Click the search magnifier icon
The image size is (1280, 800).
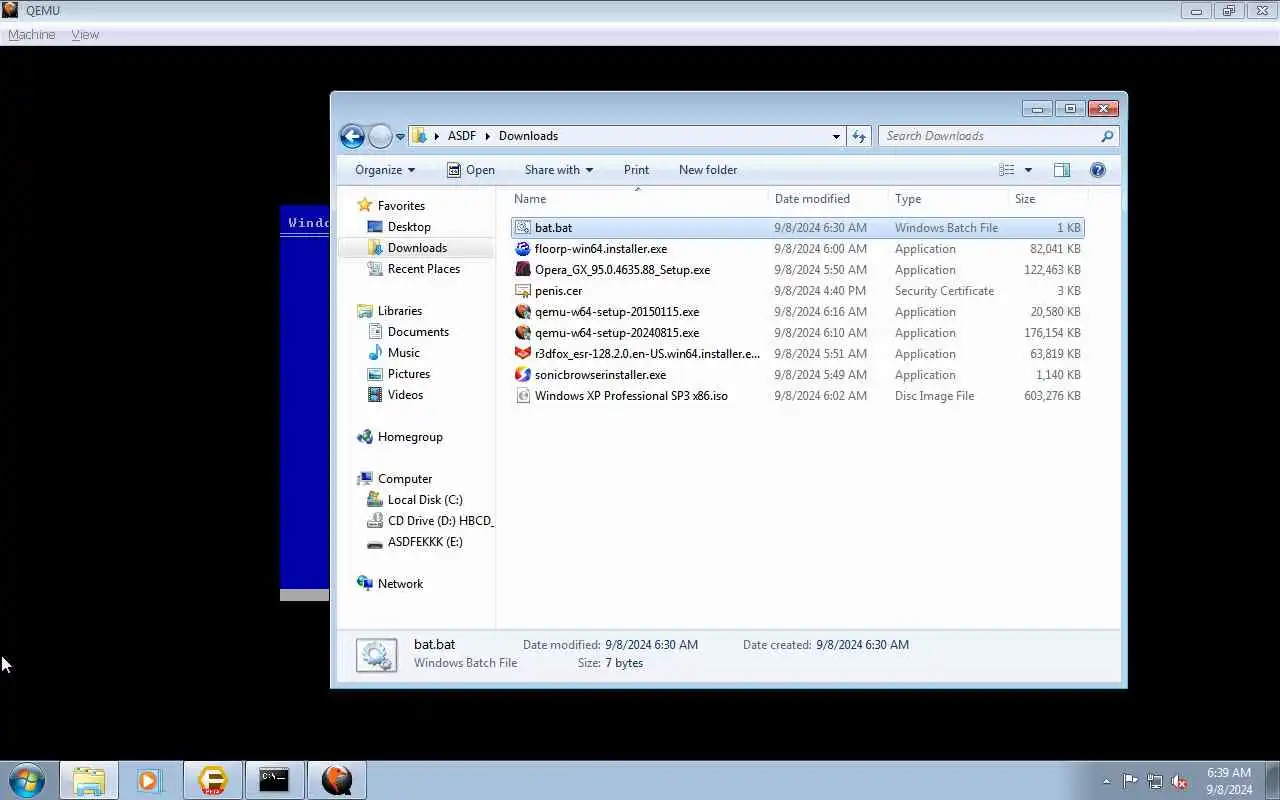pyautogui.click(x=1106, y=136)
